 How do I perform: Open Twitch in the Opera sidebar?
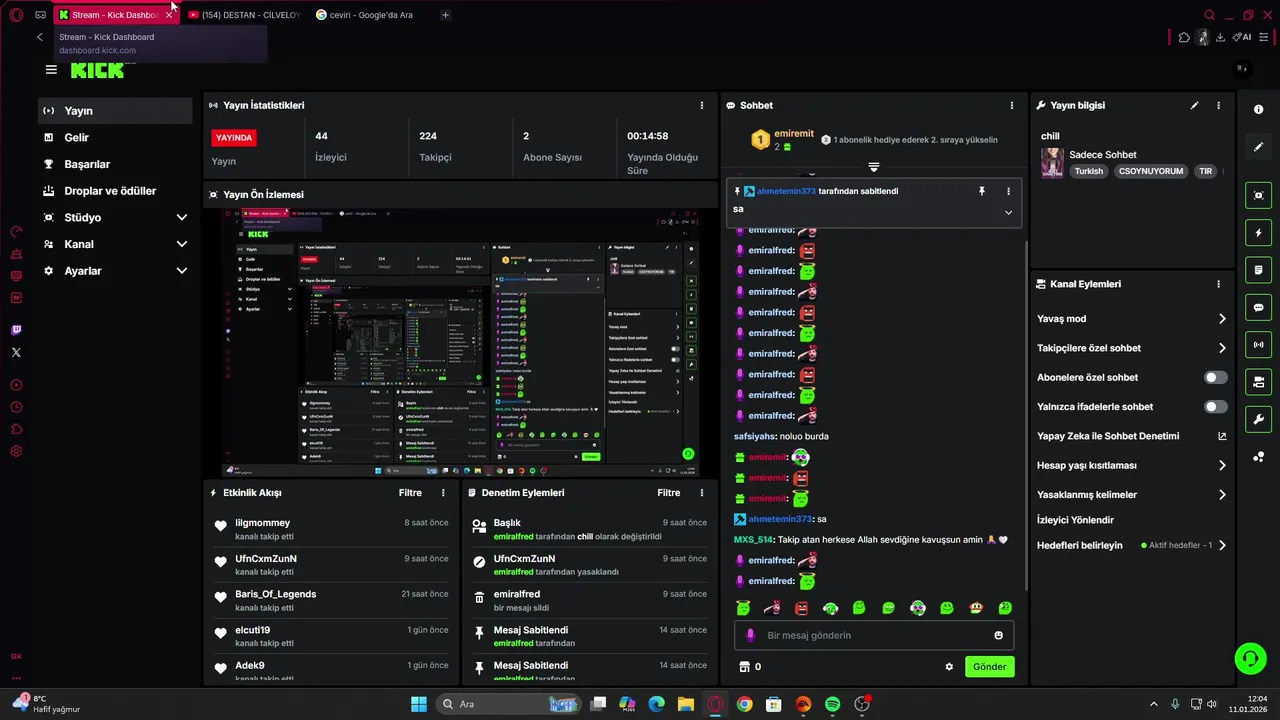click(16, 330)
